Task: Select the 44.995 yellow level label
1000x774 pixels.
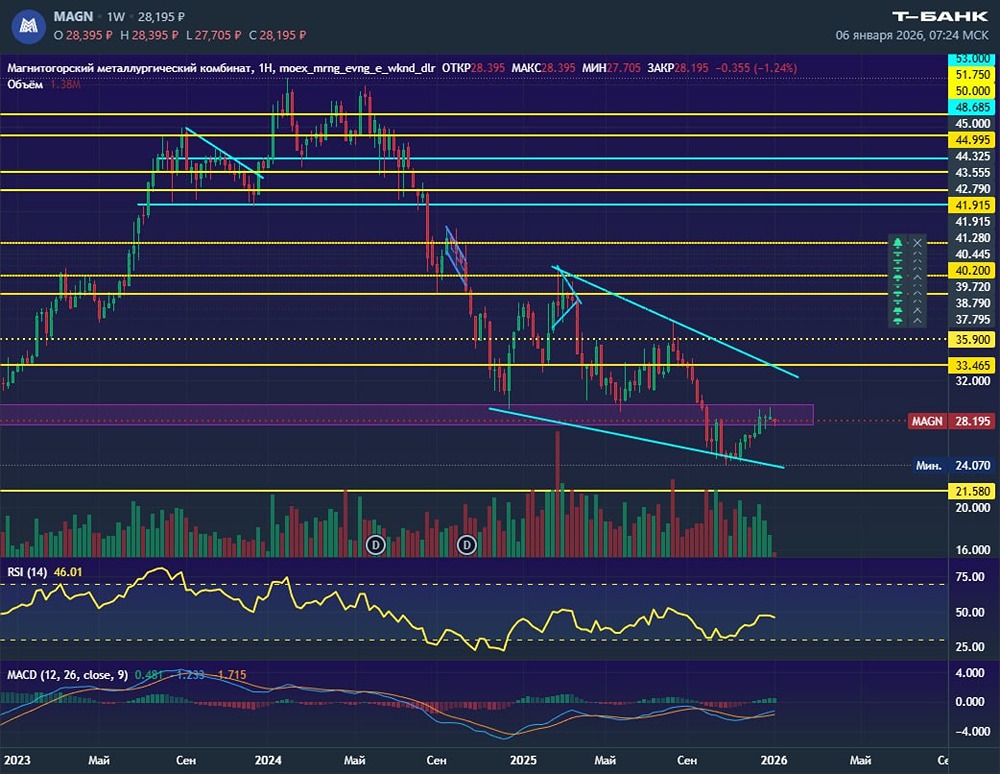Action: (x=973, y=140)
